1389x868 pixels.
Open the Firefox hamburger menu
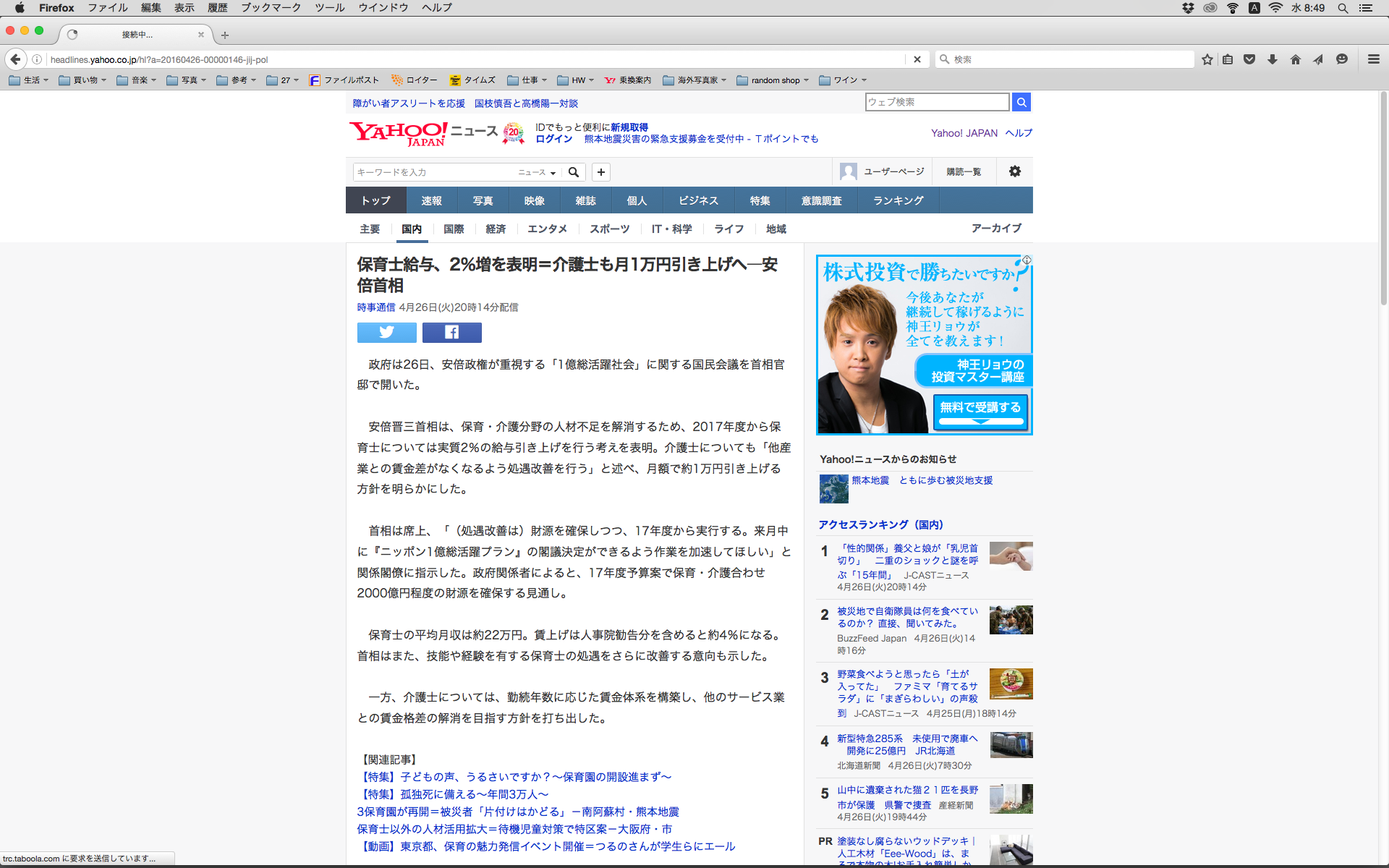[x=1373, y=59]
